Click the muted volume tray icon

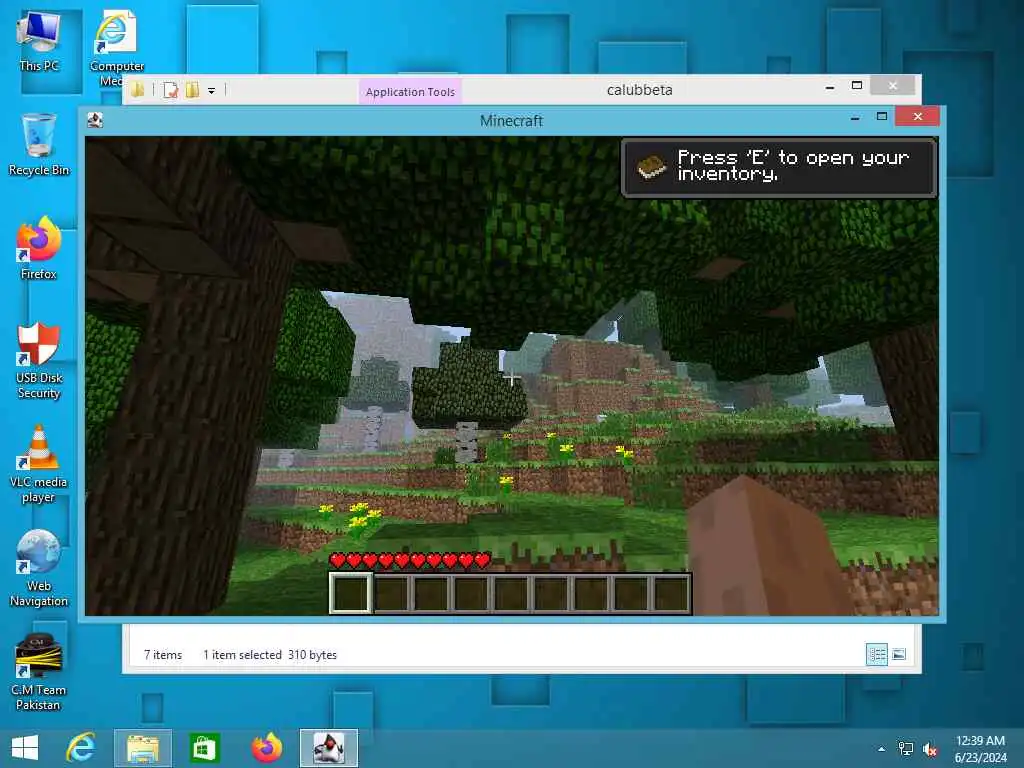click(929, 749)
